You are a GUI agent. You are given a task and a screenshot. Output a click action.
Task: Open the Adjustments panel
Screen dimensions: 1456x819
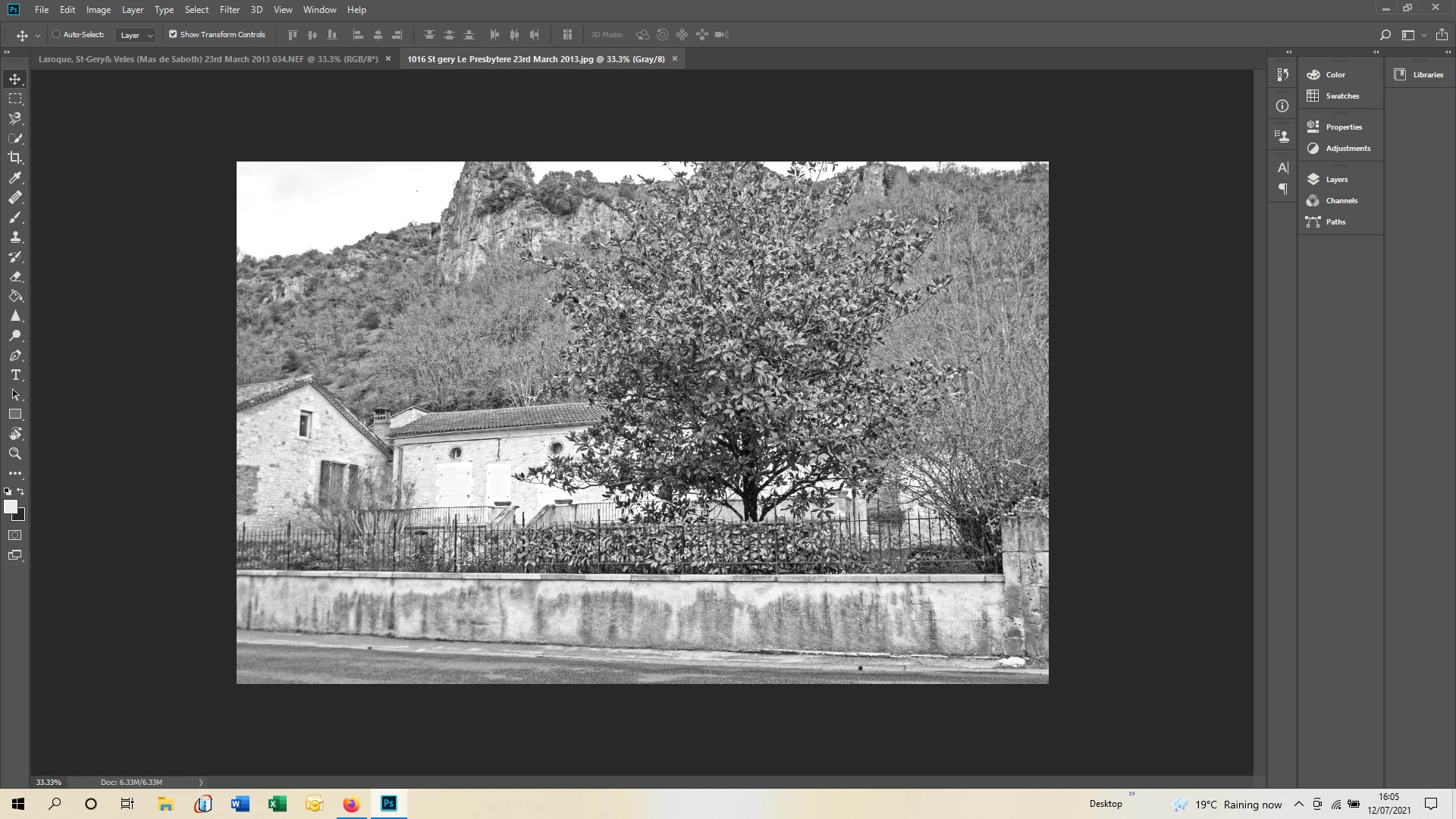[x=1348, y=149]
